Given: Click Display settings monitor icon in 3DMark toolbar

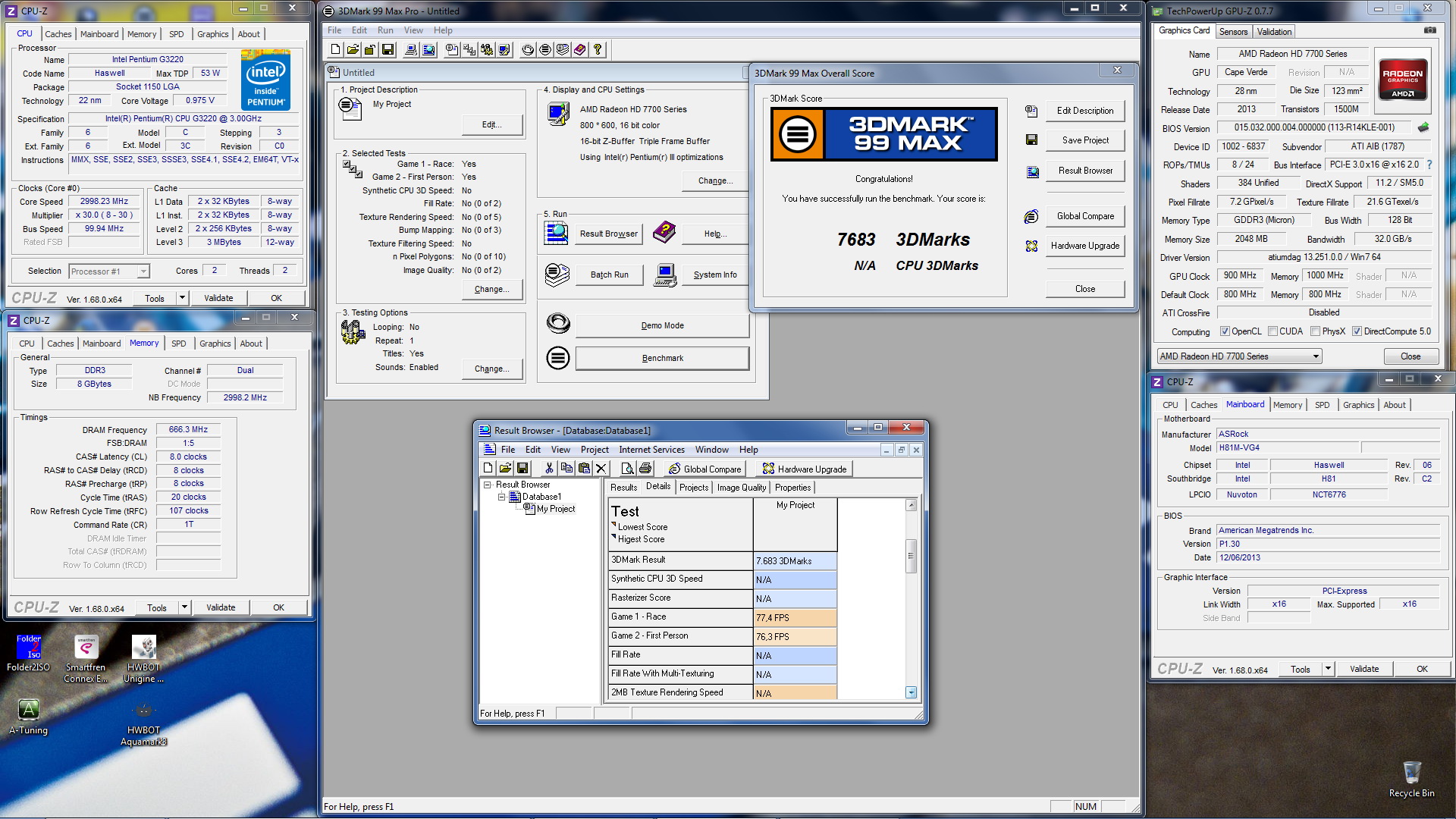Looking at the screenshot, I should click(x=504, y=50).
